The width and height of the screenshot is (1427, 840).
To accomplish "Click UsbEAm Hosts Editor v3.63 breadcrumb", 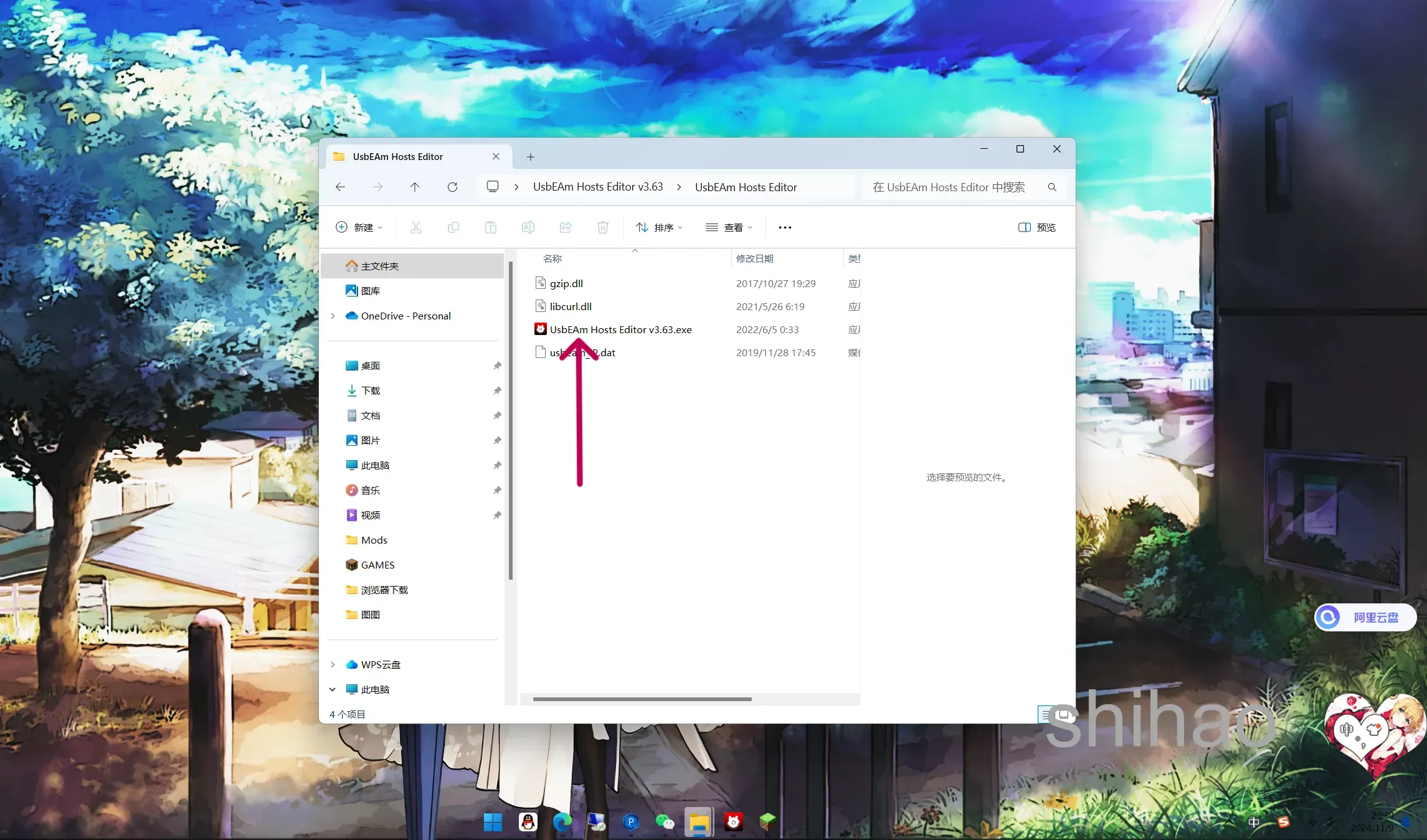I will (x=597, y=187).
